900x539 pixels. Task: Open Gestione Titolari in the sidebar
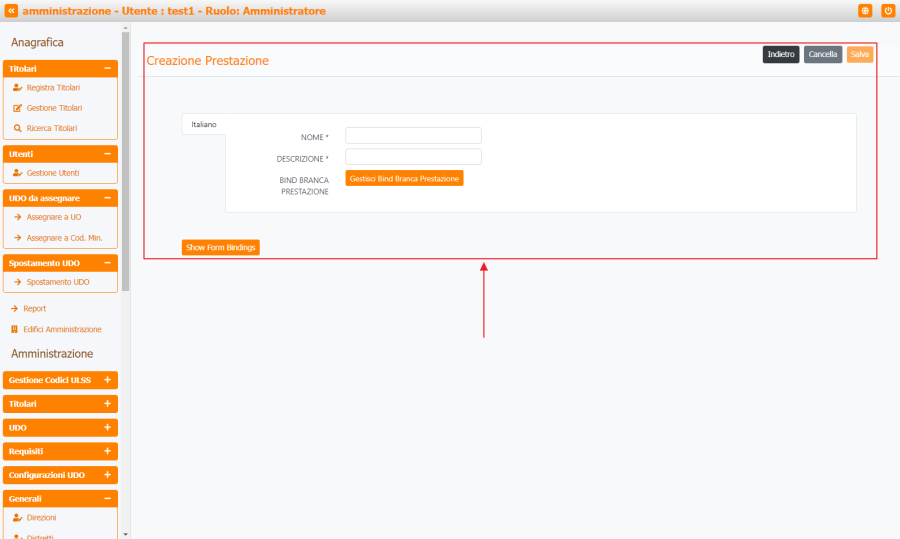(x=54, y=108)
